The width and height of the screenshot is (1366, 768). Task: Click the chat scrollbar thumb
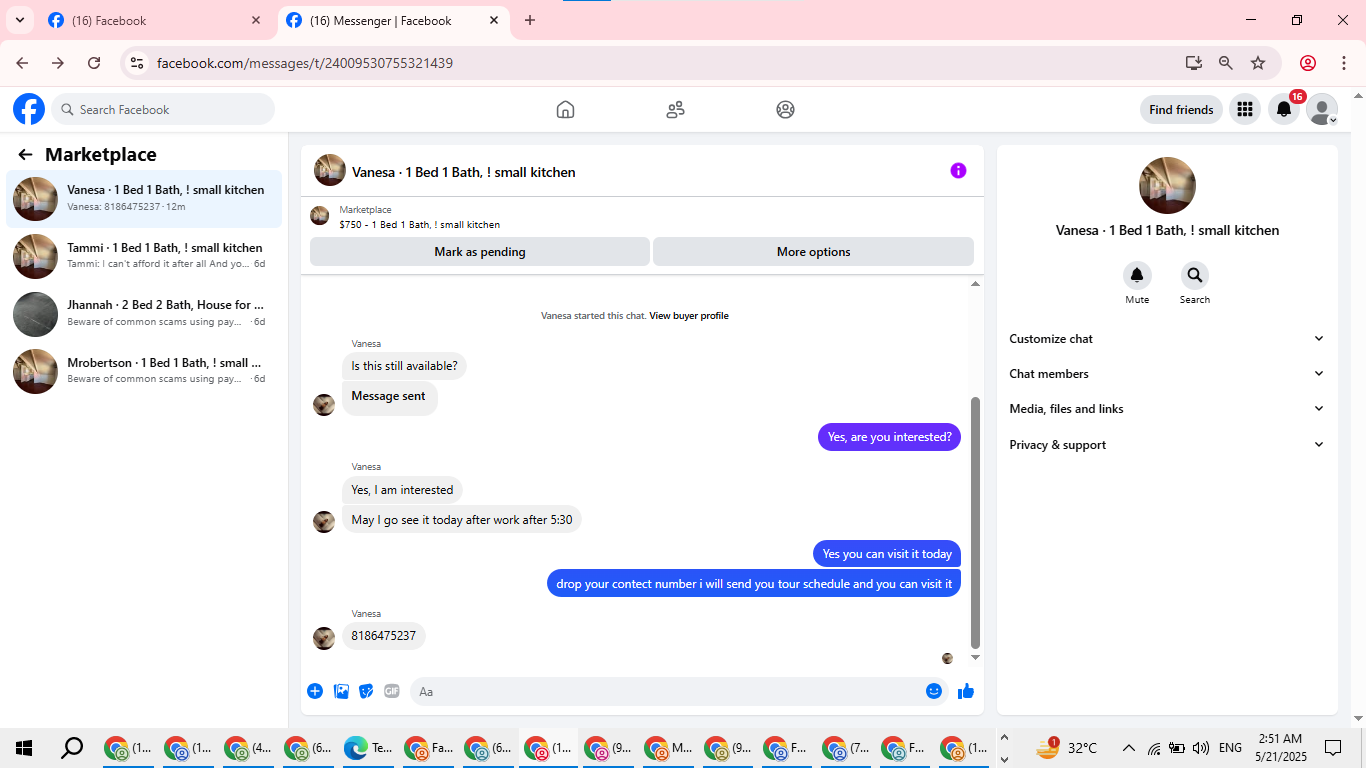[x=976, y=522]
